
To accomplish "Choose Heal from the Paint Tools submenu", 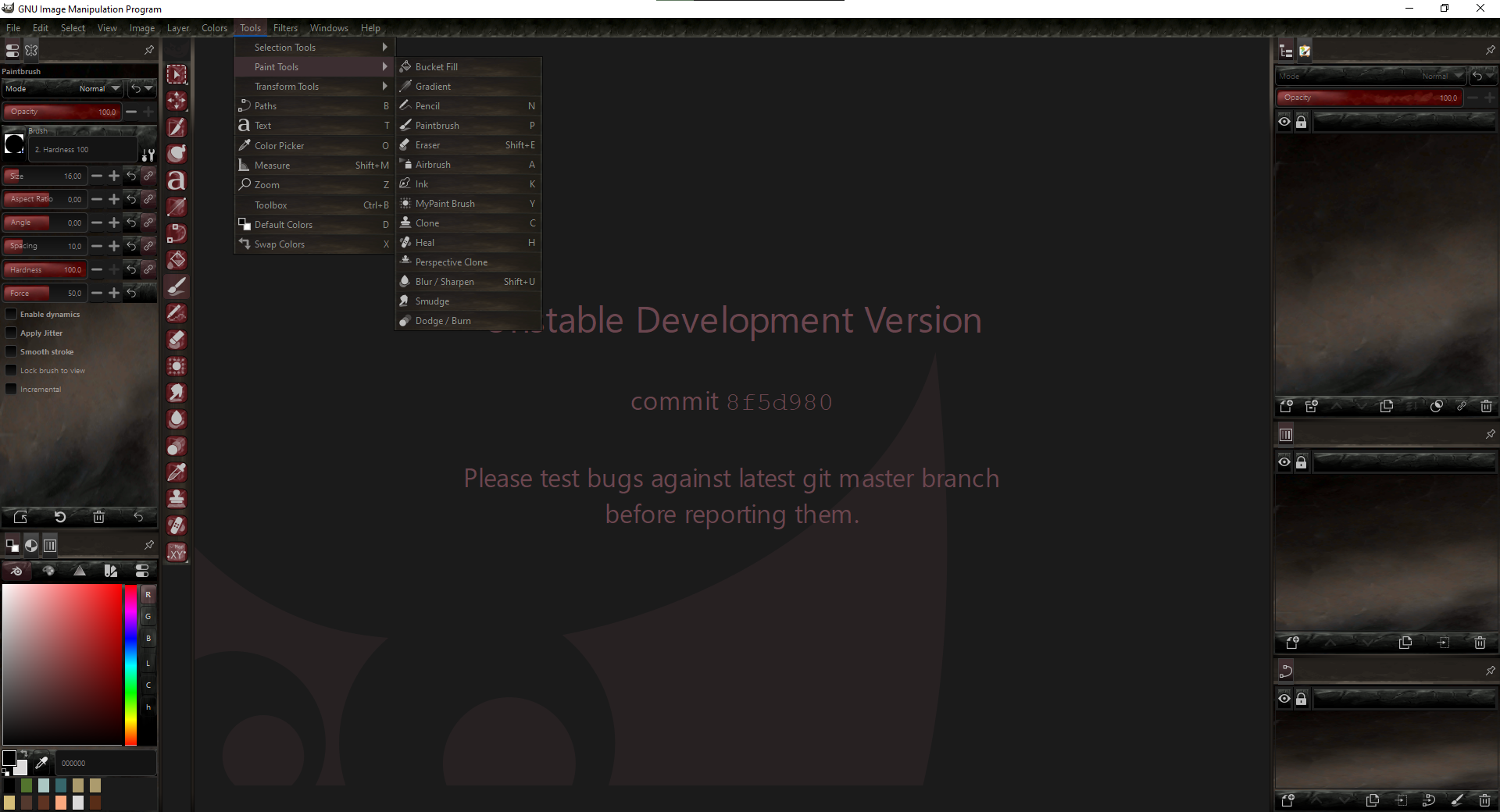I will [x=427, y=243].
